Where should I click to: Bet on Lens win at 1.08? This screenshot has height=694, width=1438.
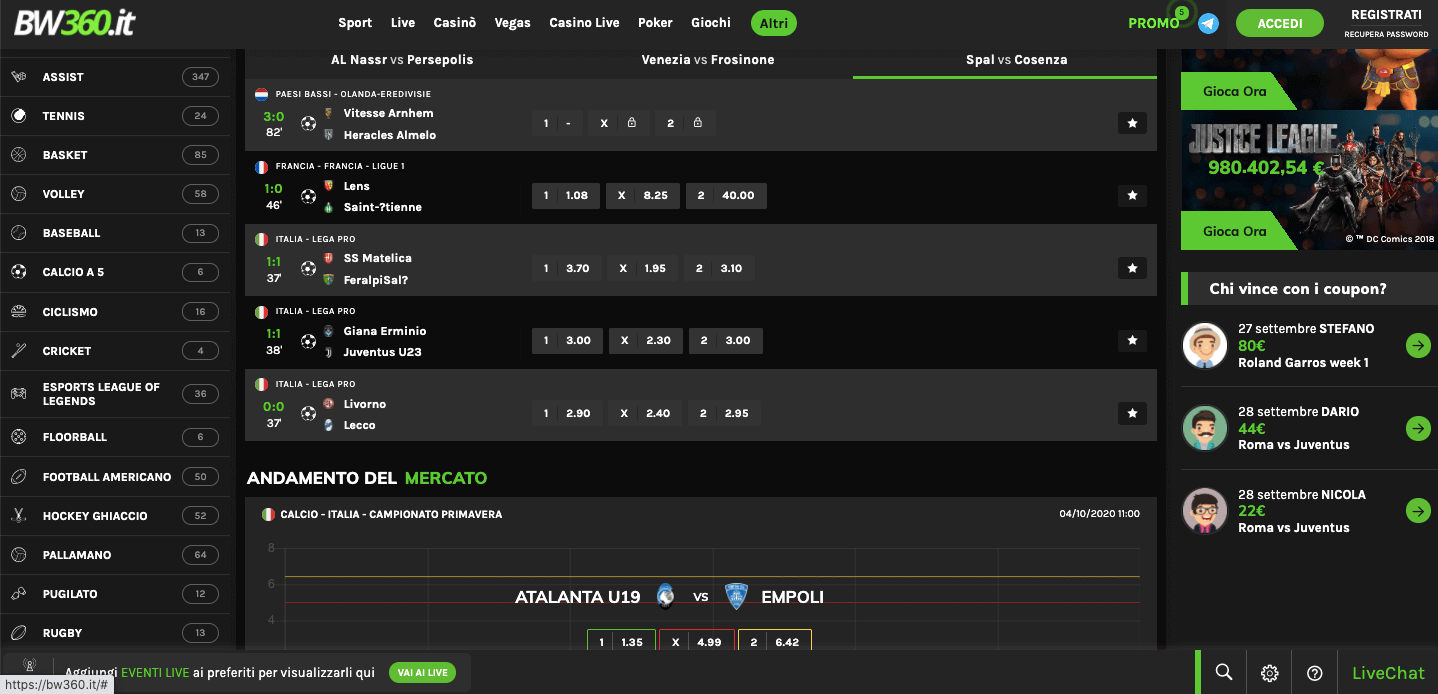coord(567,196)
